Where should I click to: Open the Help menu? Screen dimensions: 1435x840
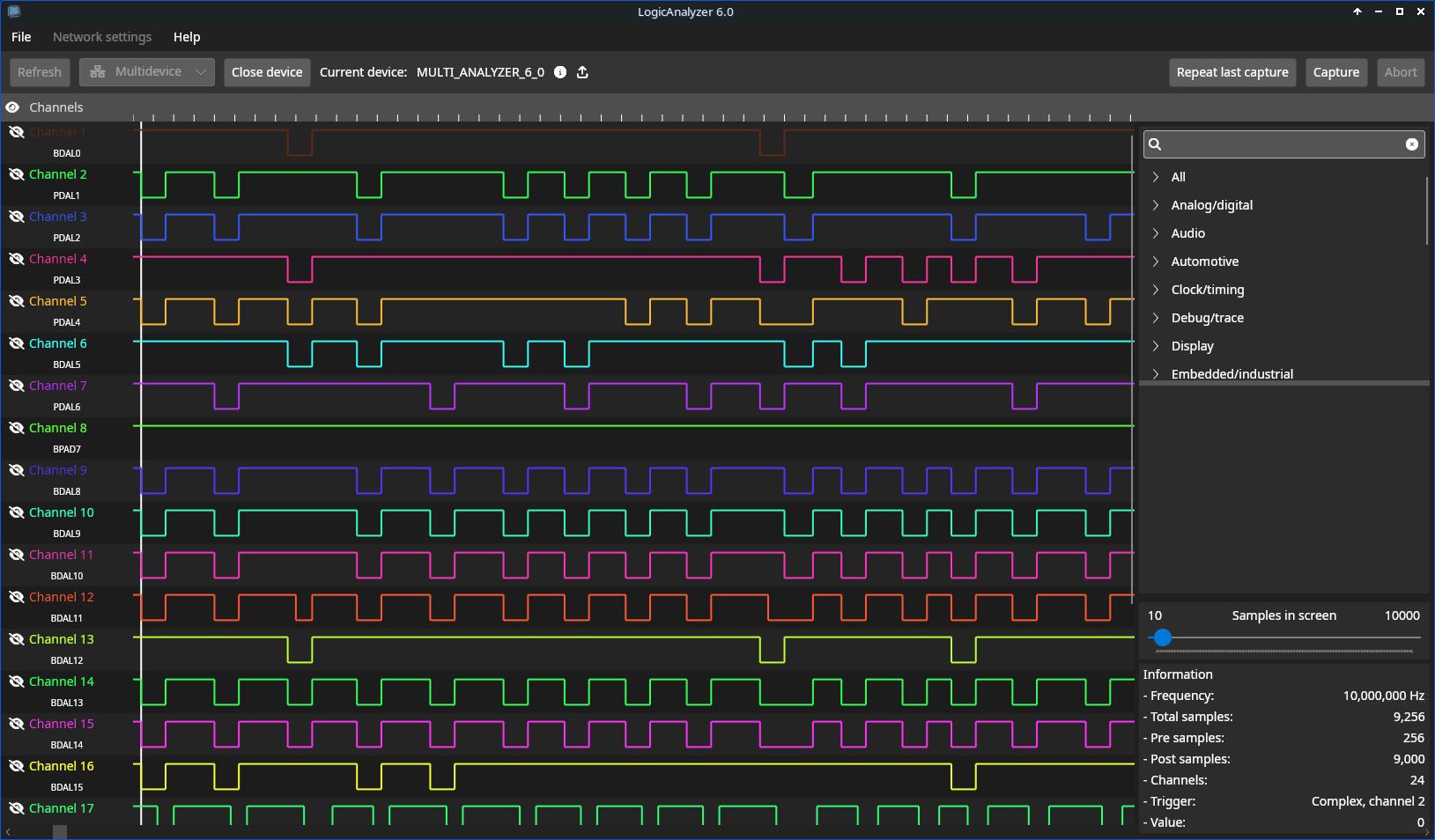tap(187, 37)
